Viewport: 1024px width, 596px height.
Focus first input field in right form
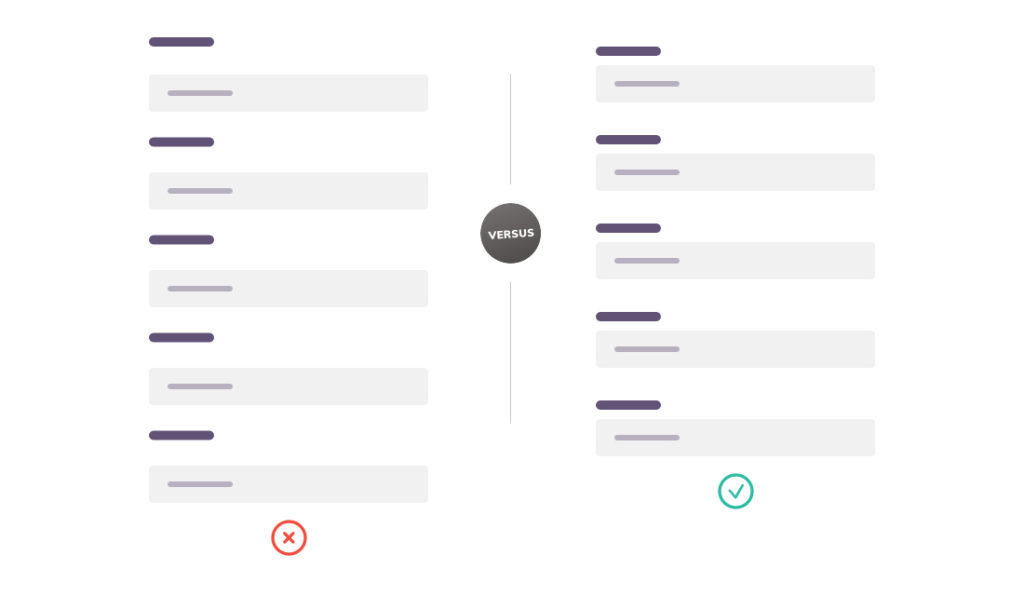[x=735, y=84]
